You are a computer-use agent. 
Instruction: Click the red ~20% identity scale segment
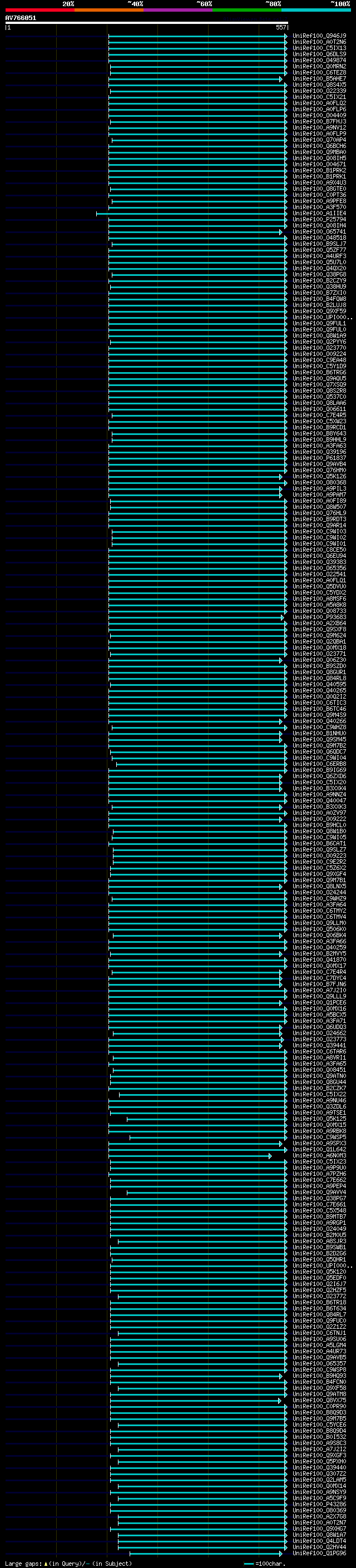[39, 10]
